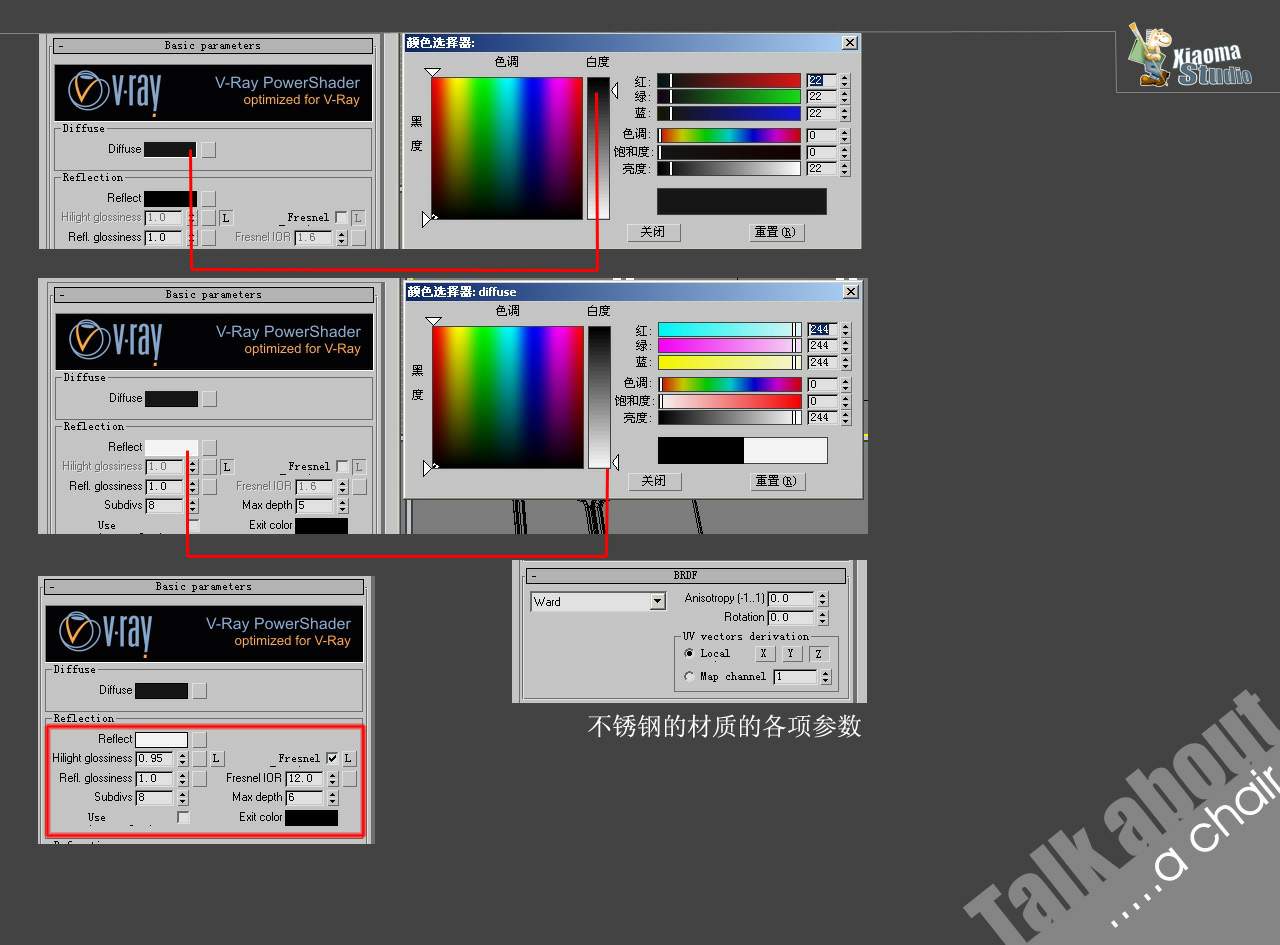
Task: Close the 颜色选择器: diffuse dialog with its X
Action: [x=851, y=292]
